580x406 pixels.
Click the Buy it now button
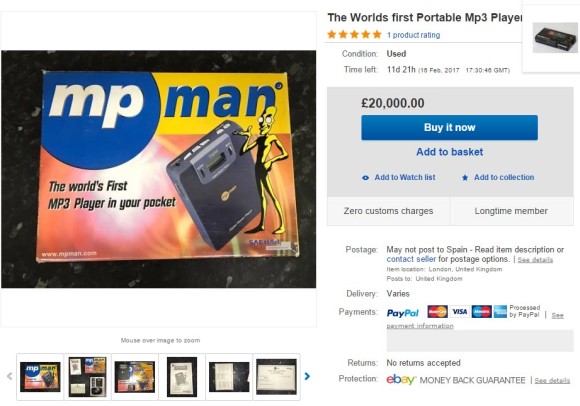tap(449, 128)
